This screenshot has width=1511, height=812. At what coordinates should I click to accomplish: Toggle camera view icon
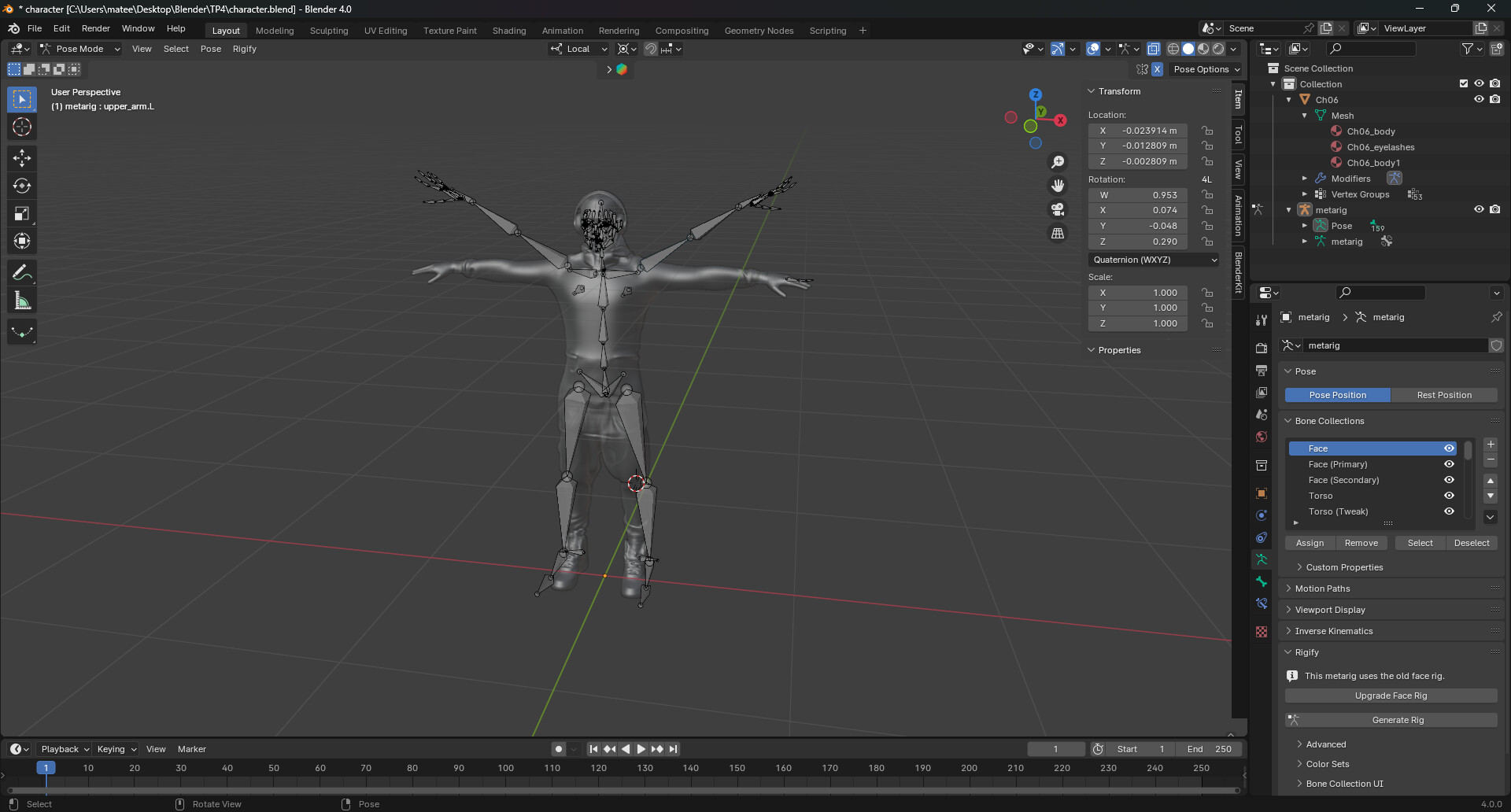click(1058, 209)
